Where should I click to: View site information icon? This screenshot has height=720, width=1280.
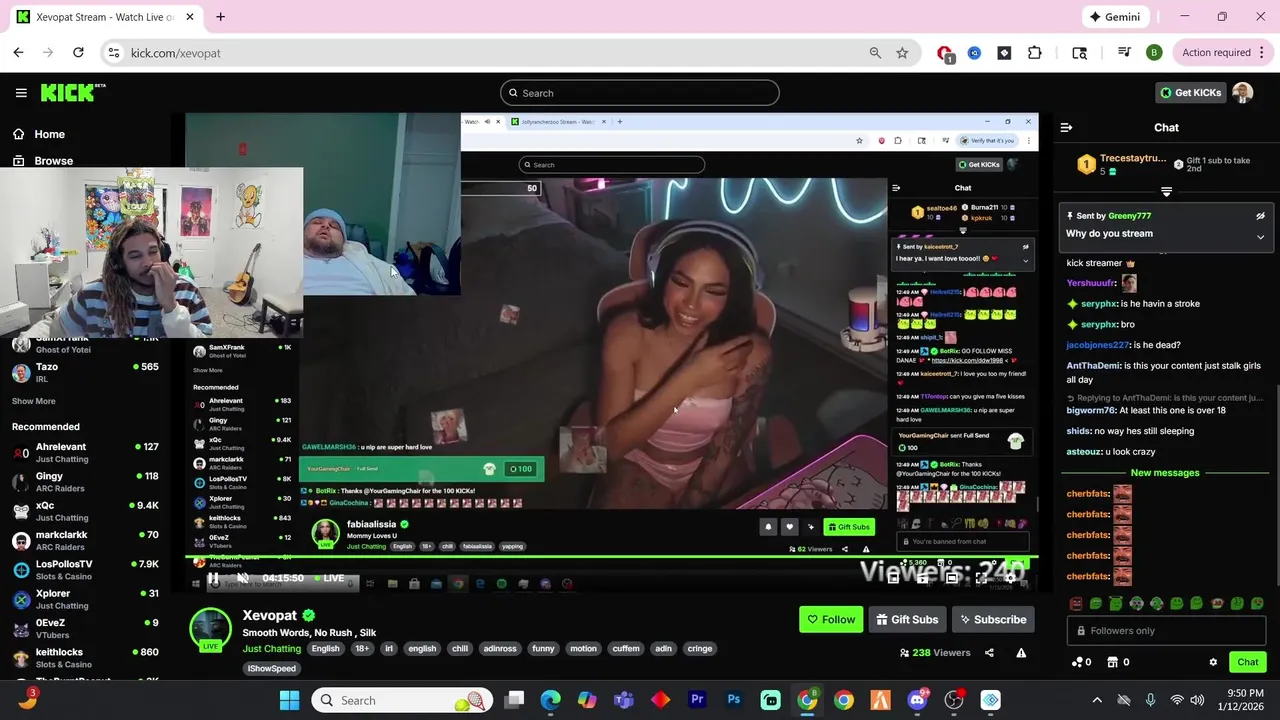point(114,53)
